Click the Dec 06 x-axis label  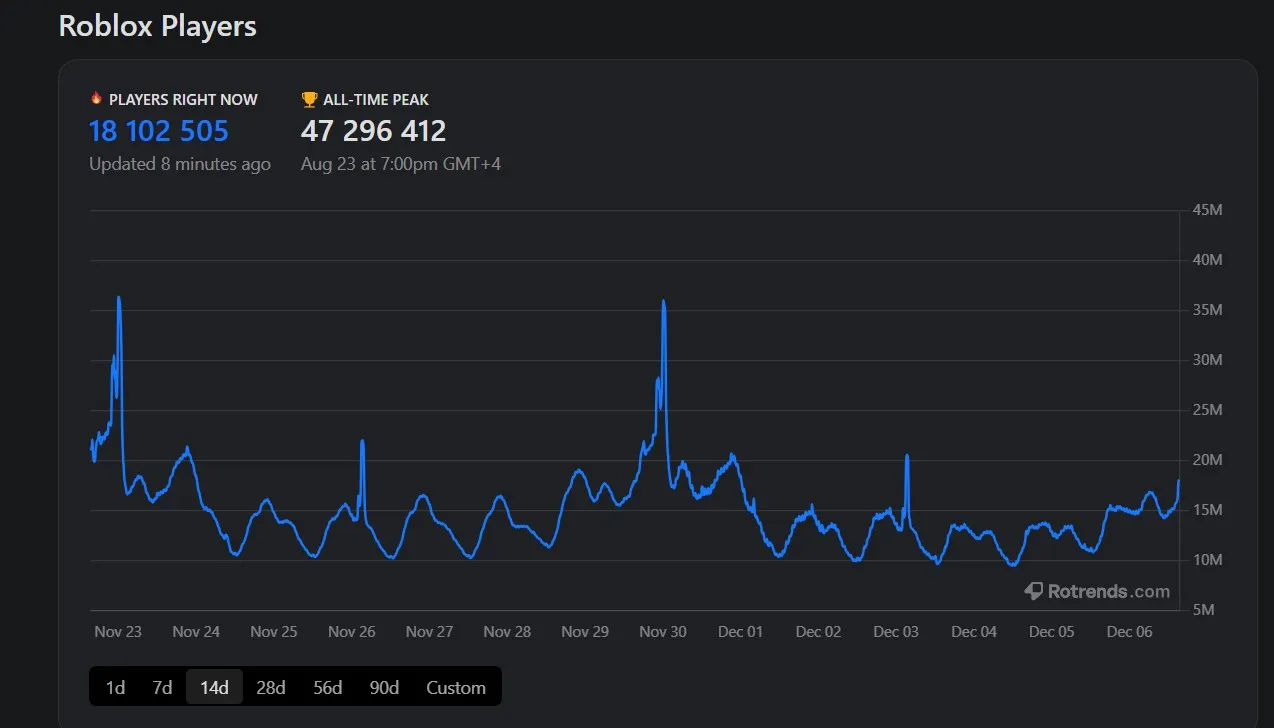1130,631
